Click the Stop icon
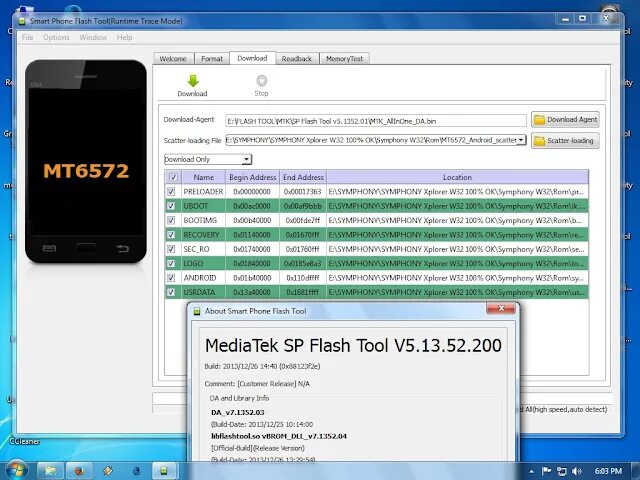 tap(261, 81)
